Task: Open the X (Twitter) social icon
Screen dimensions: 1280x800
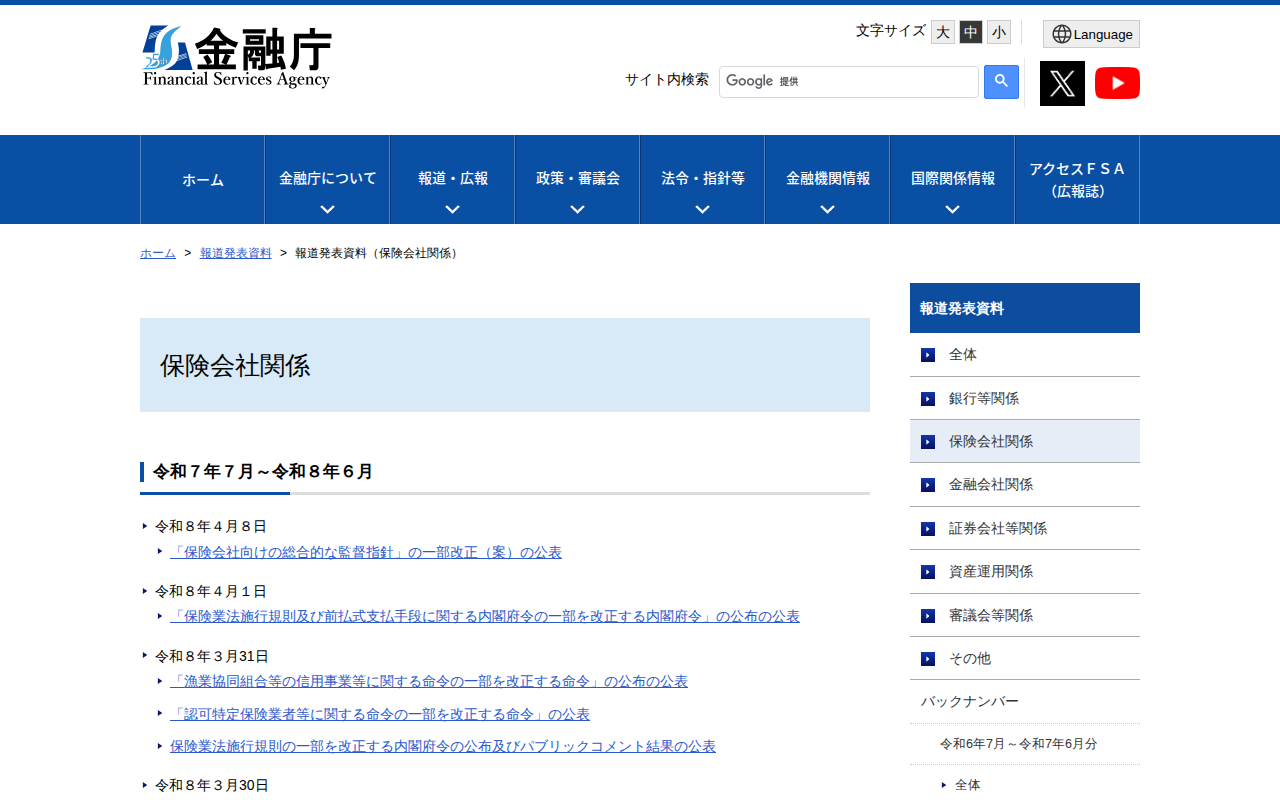Action: [1062, 83]
